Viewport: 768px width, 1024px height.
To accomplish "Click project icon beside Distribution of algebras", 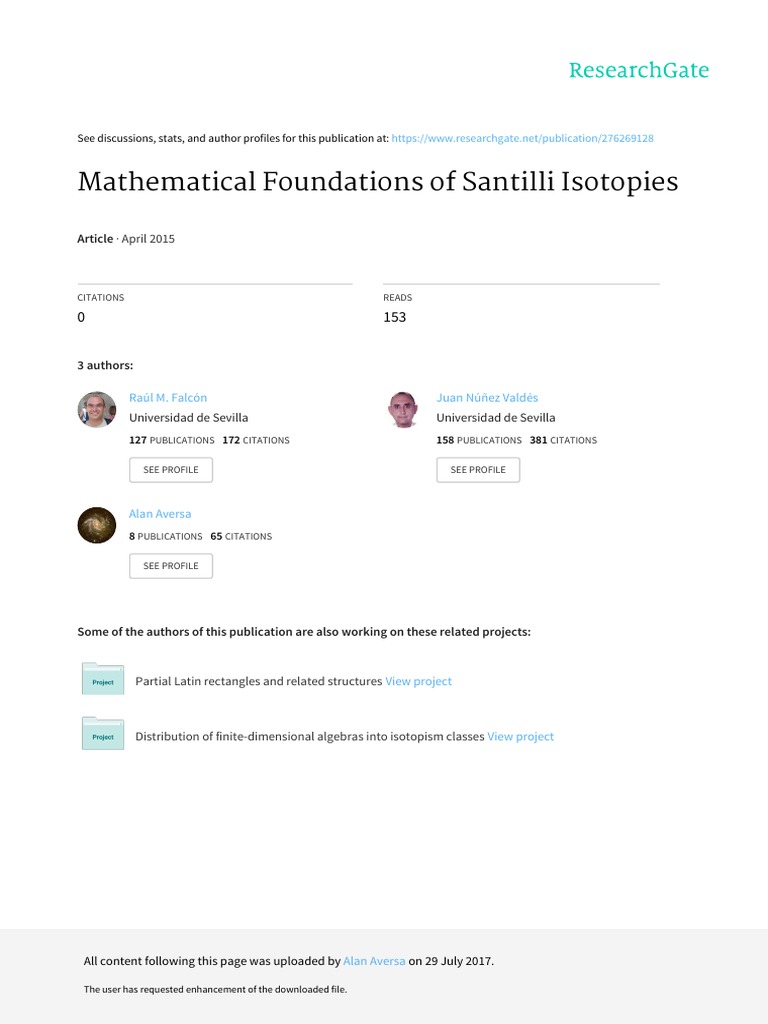I will click(102, 734).
